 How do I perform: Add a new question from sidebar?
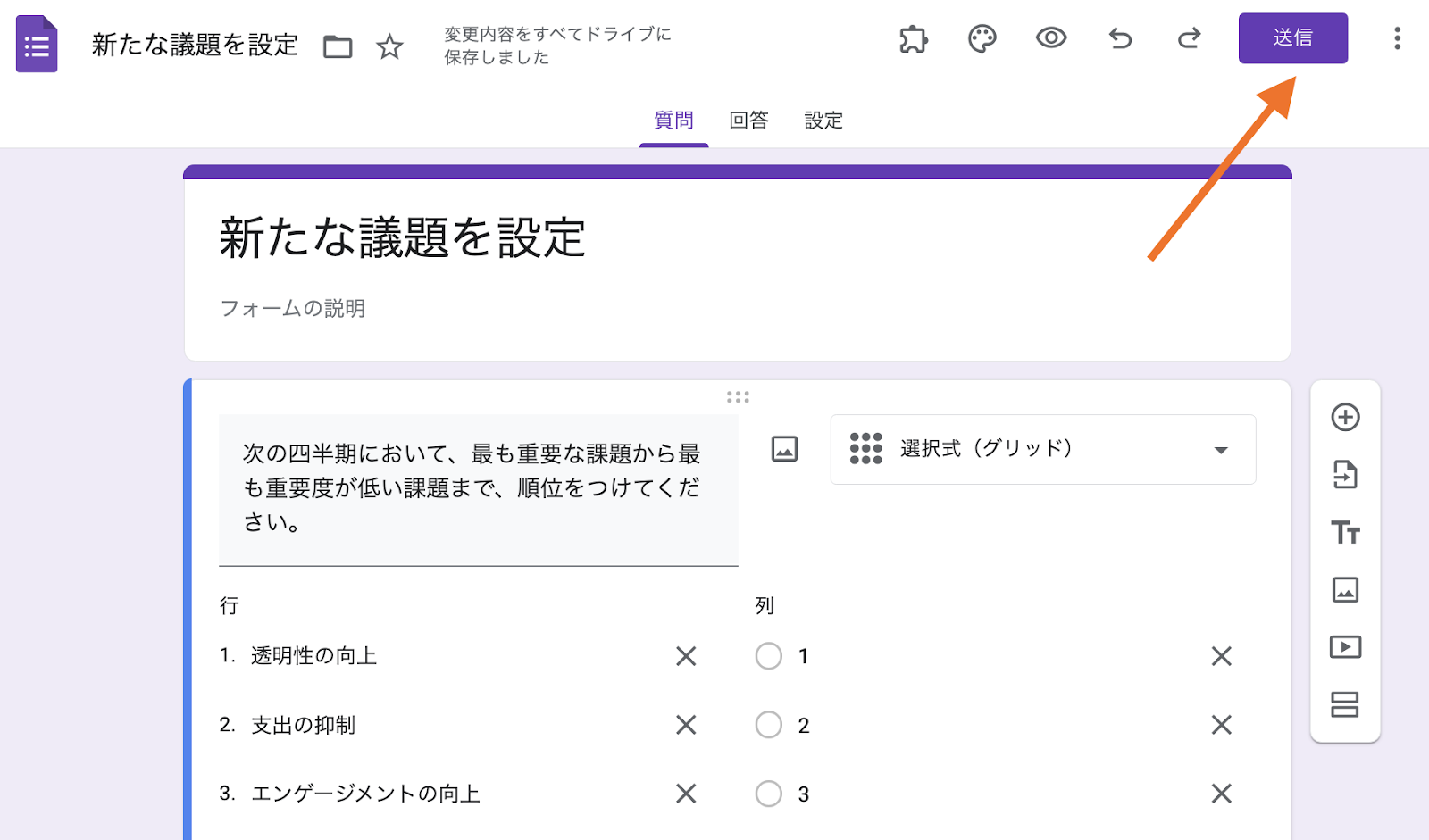pyautogui.click(x=1345, y=418)
